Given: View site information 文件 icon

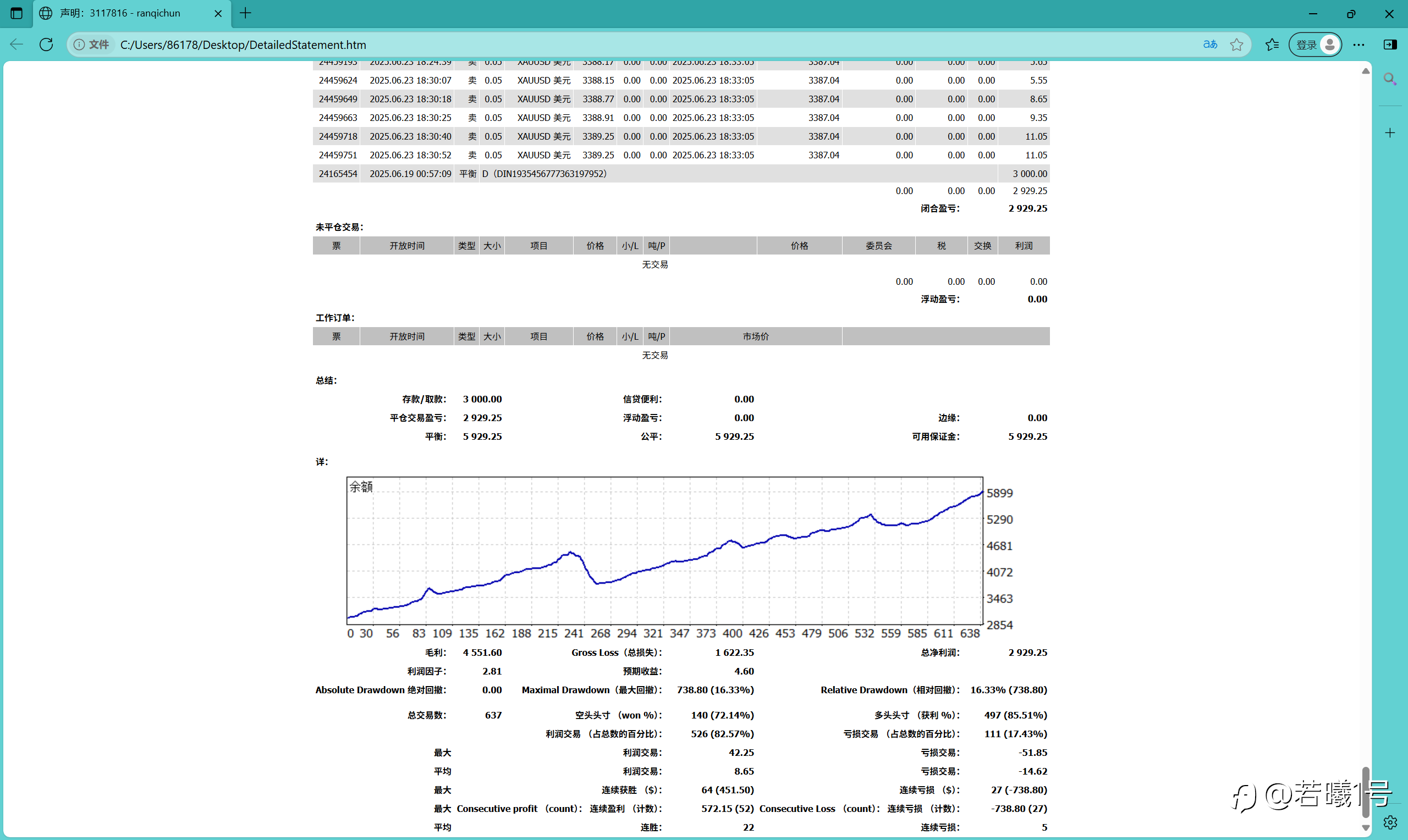Looking at the screenshot, I should pos(91,44).
